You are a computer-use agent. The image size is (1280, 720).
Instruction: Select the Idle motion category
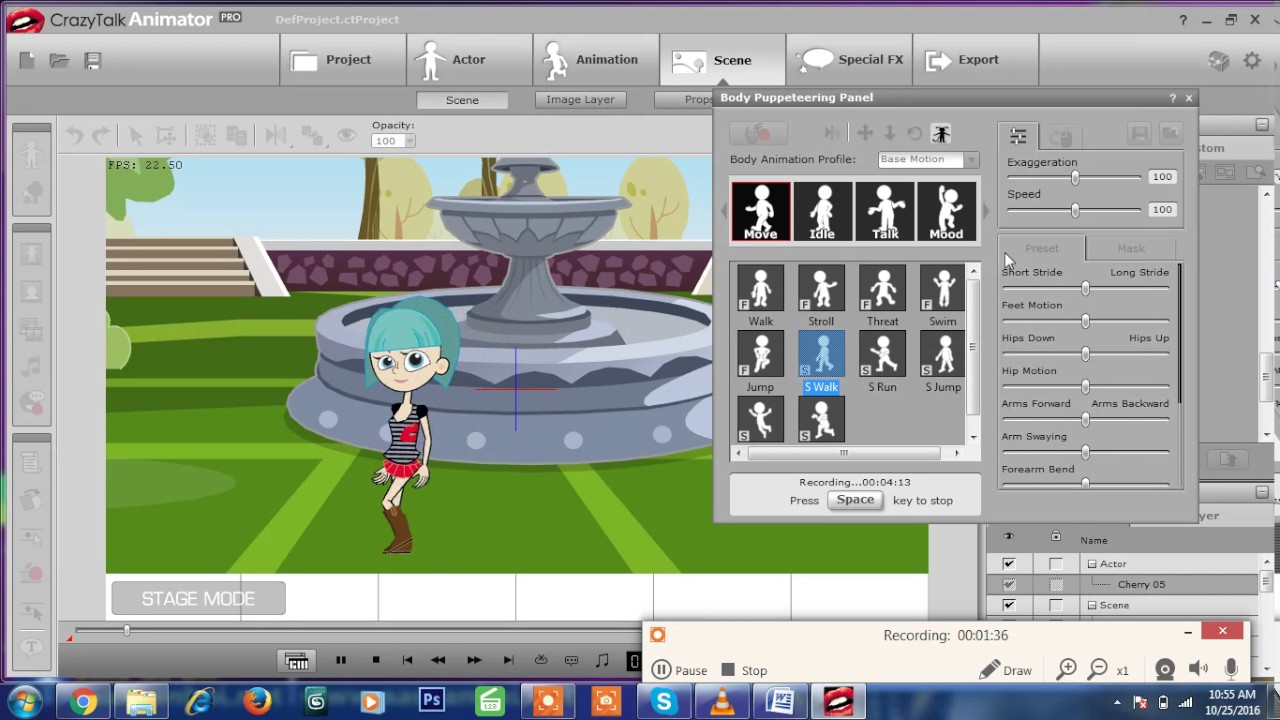click(822, 211)
